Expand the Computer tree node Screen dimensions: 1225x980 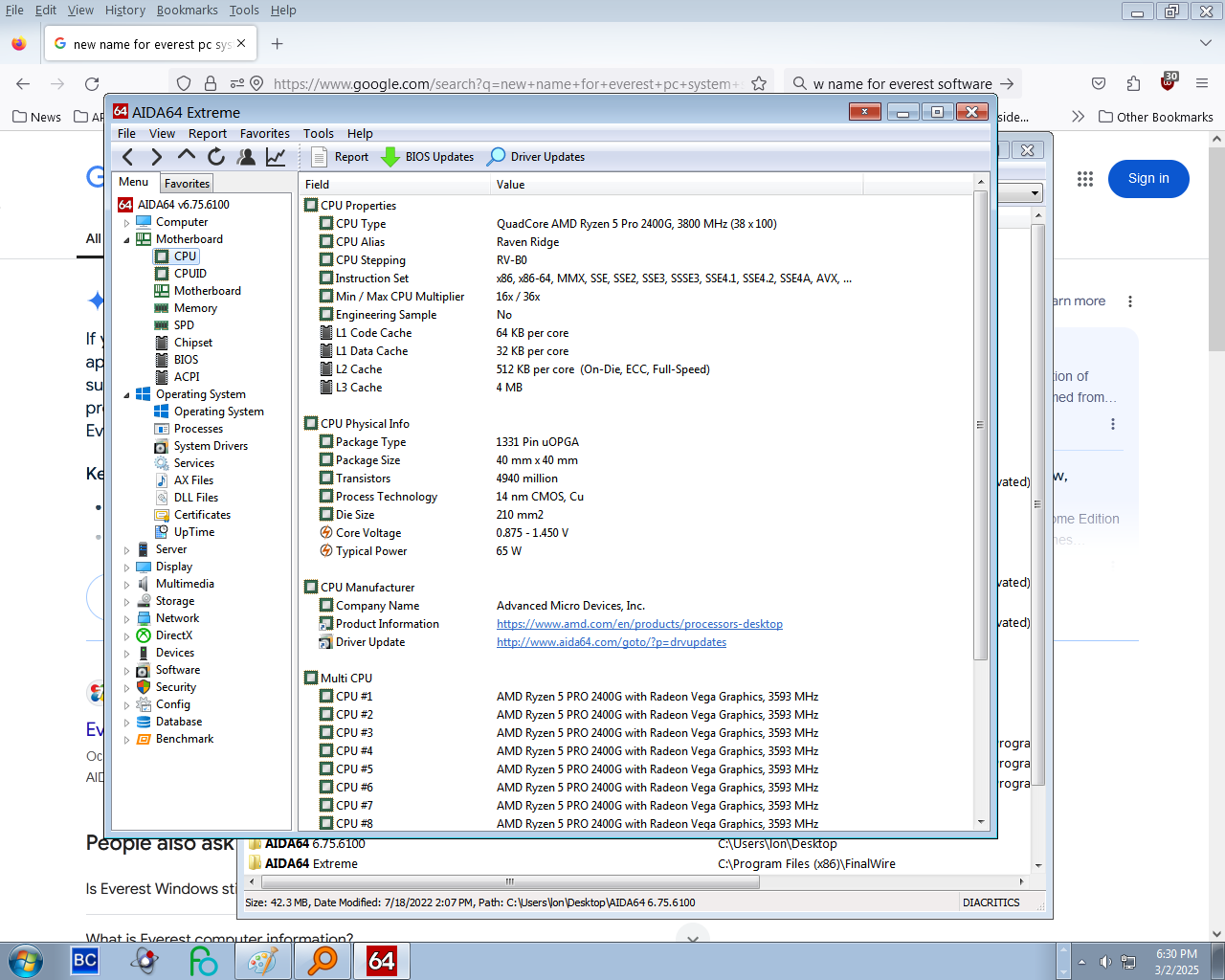[126, 223]
